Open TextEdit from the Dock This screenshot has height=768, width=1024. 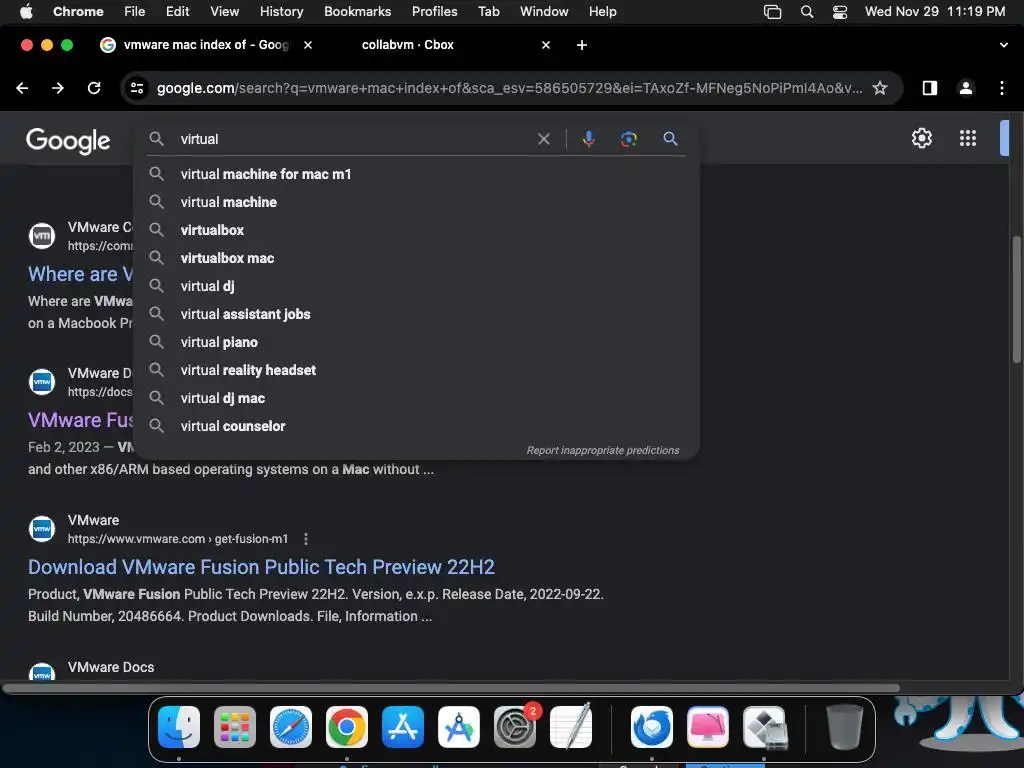(x=571, y=727)
